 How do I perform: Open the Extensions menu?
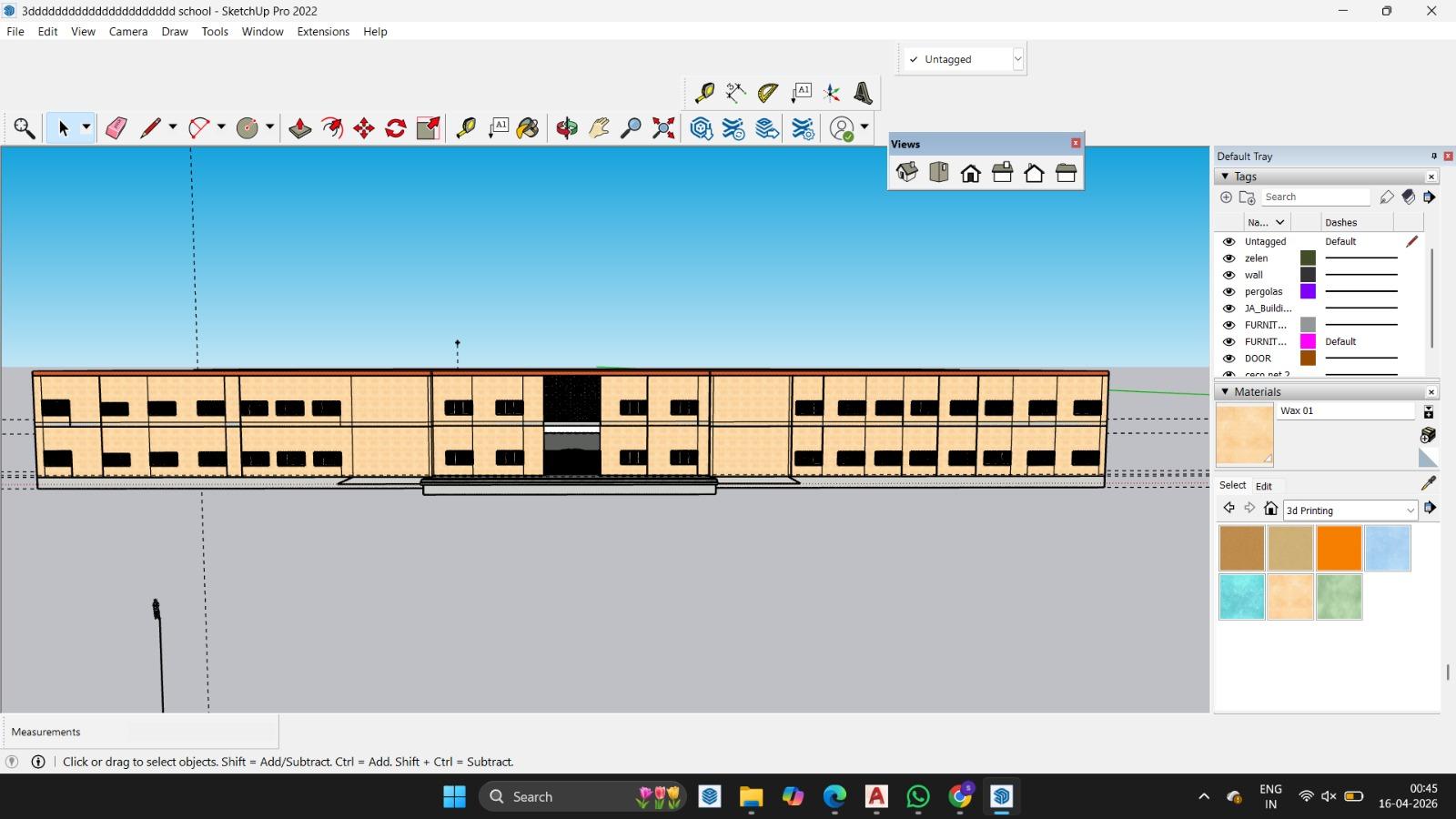[x=322, y=31]
